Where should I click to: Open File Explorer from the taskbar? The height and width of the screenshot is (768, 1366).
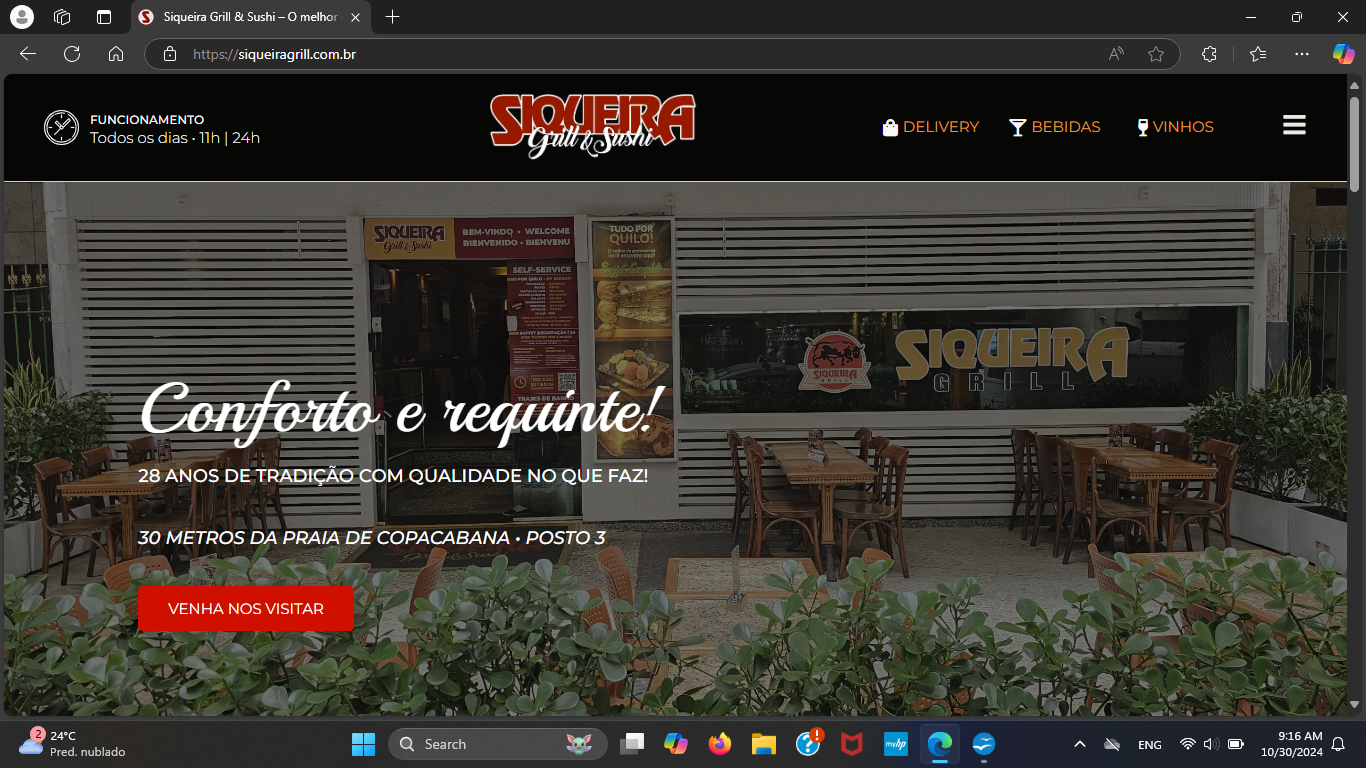coord(764,744)
